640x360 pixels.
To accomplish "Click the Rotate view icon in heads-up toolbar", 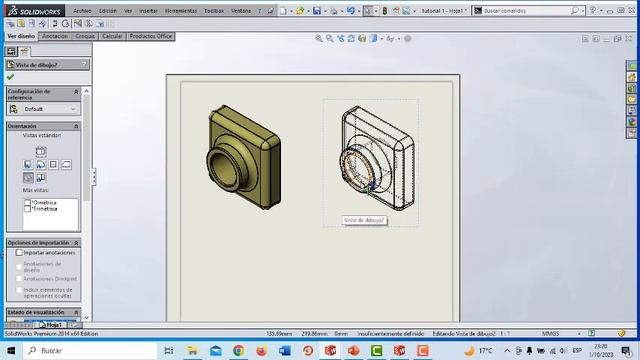I will click(351, 38).
